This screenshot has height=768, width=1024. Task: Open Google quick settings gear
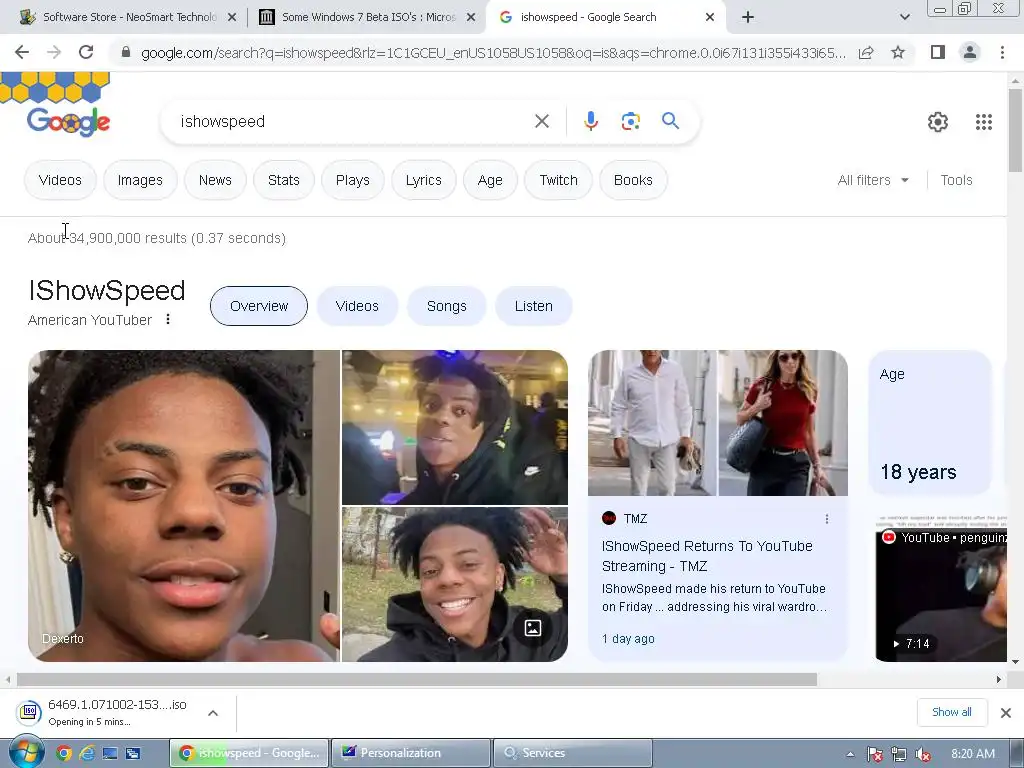pyautogui.click(x=938, y=121)
